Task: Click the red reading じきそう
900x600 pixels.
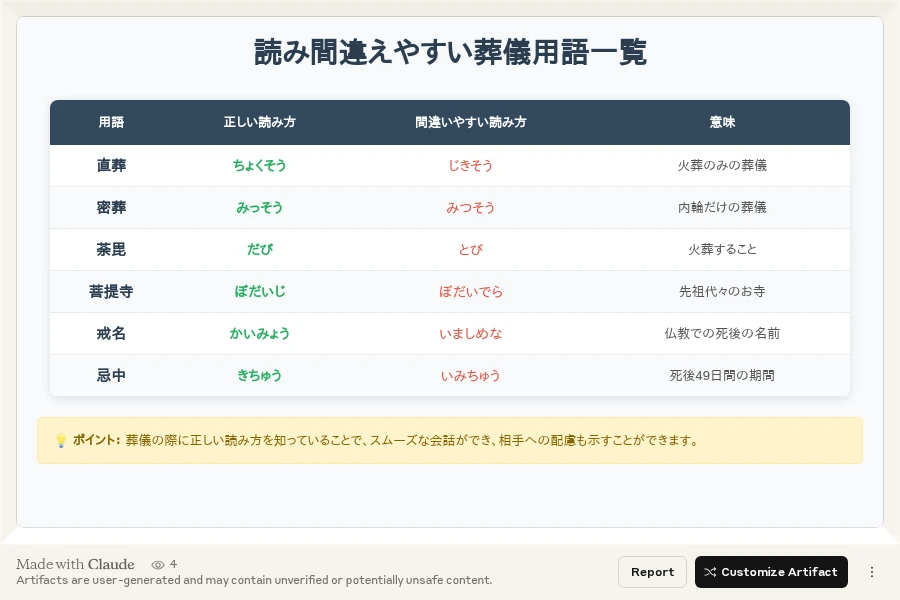Action: pos(470,166)
